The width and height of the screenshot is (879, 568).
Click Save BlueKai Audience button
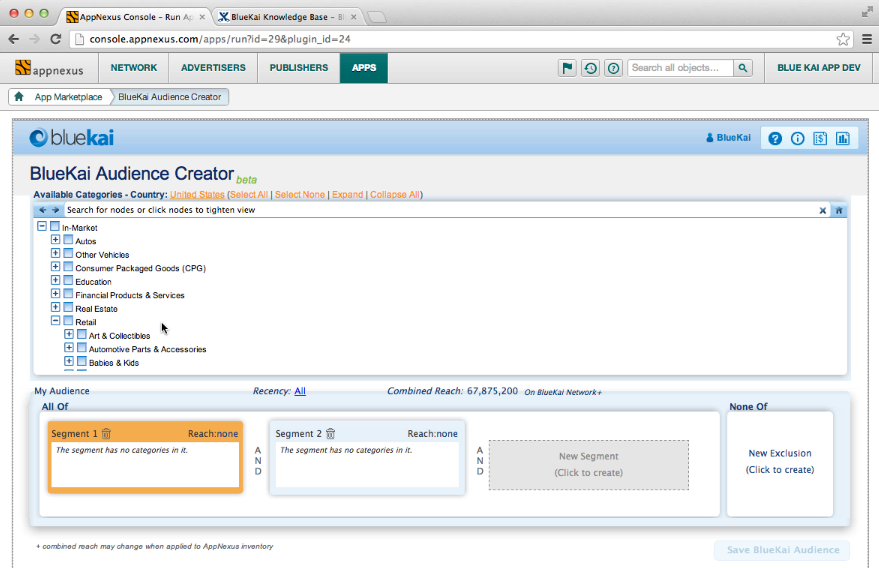(x=783, y=550)
